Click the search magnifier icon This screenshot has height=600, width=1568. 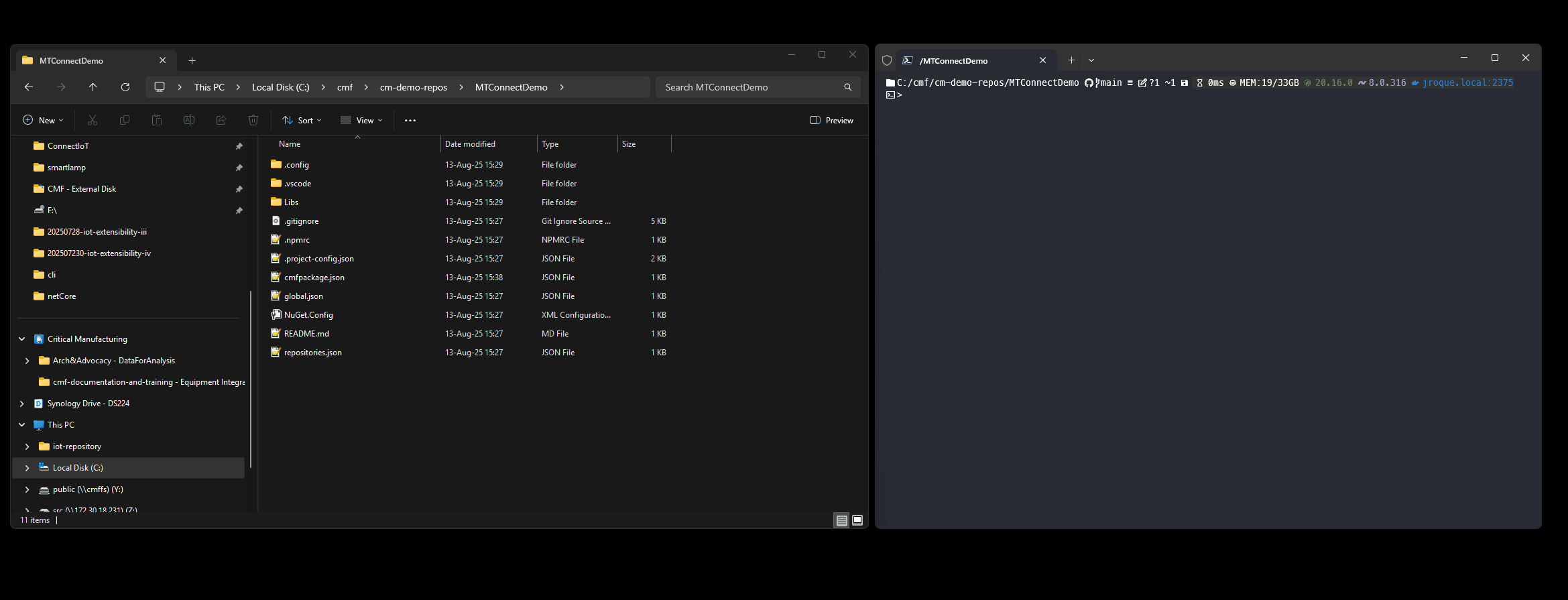click(x=847, y=87)
